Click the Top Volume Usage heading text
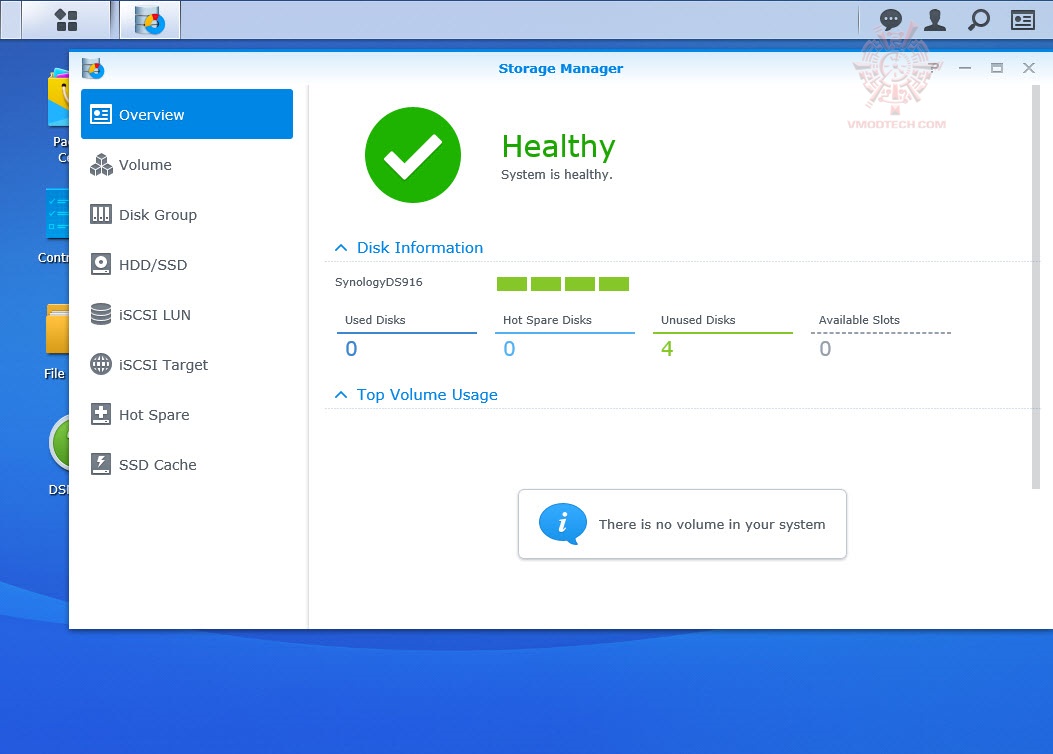 pyautogui.click(x=427, y=395)
